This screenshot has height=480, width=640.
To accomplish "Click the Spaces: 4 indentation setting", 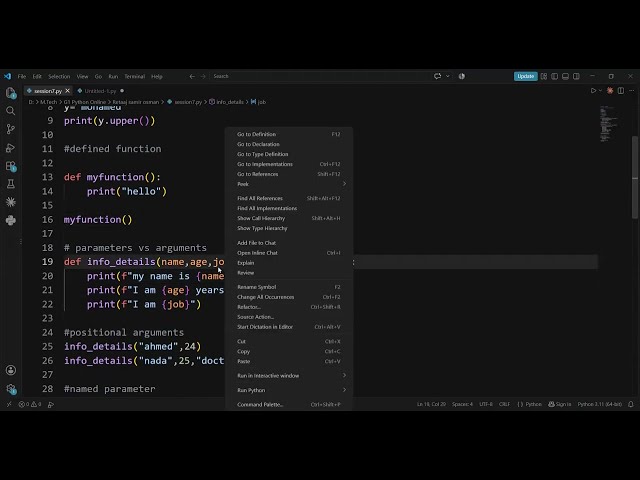I will (462, 404).
